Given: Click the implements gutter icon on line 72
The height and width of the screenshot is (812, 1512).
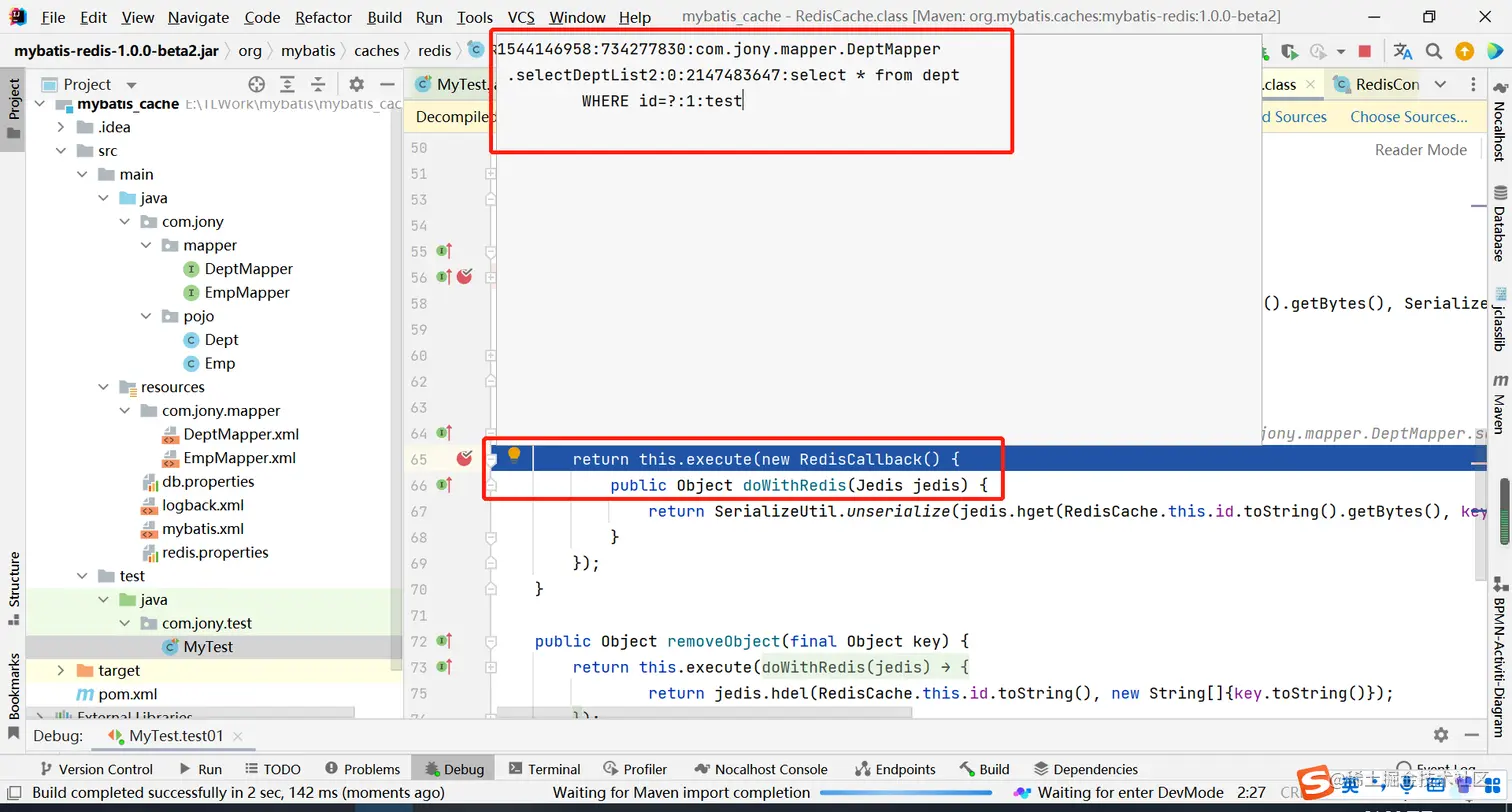Looking at the screenshot, I should click(x=445, y=641).
